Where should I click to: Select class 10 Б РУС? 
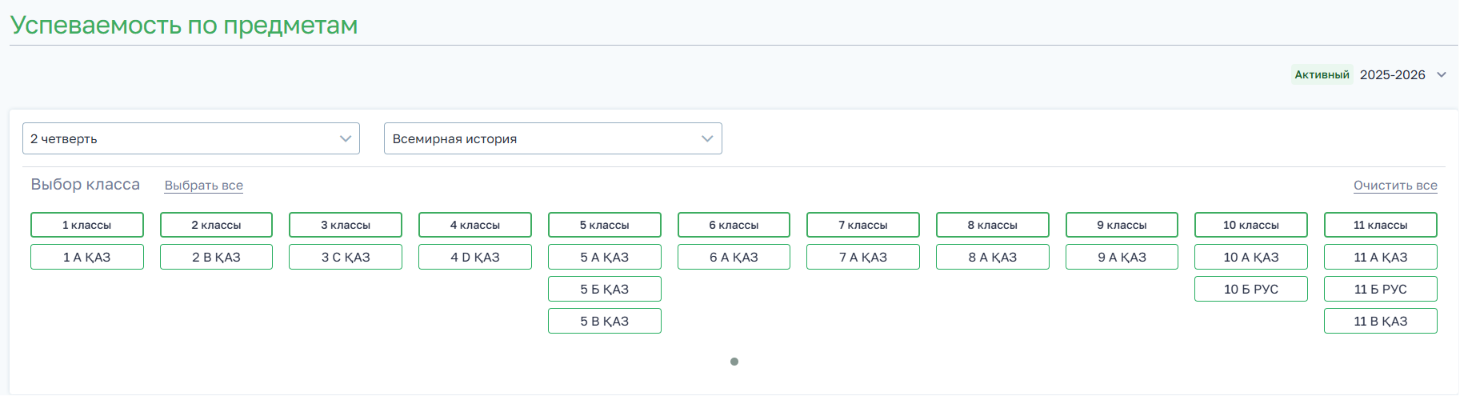[1251, 289]
